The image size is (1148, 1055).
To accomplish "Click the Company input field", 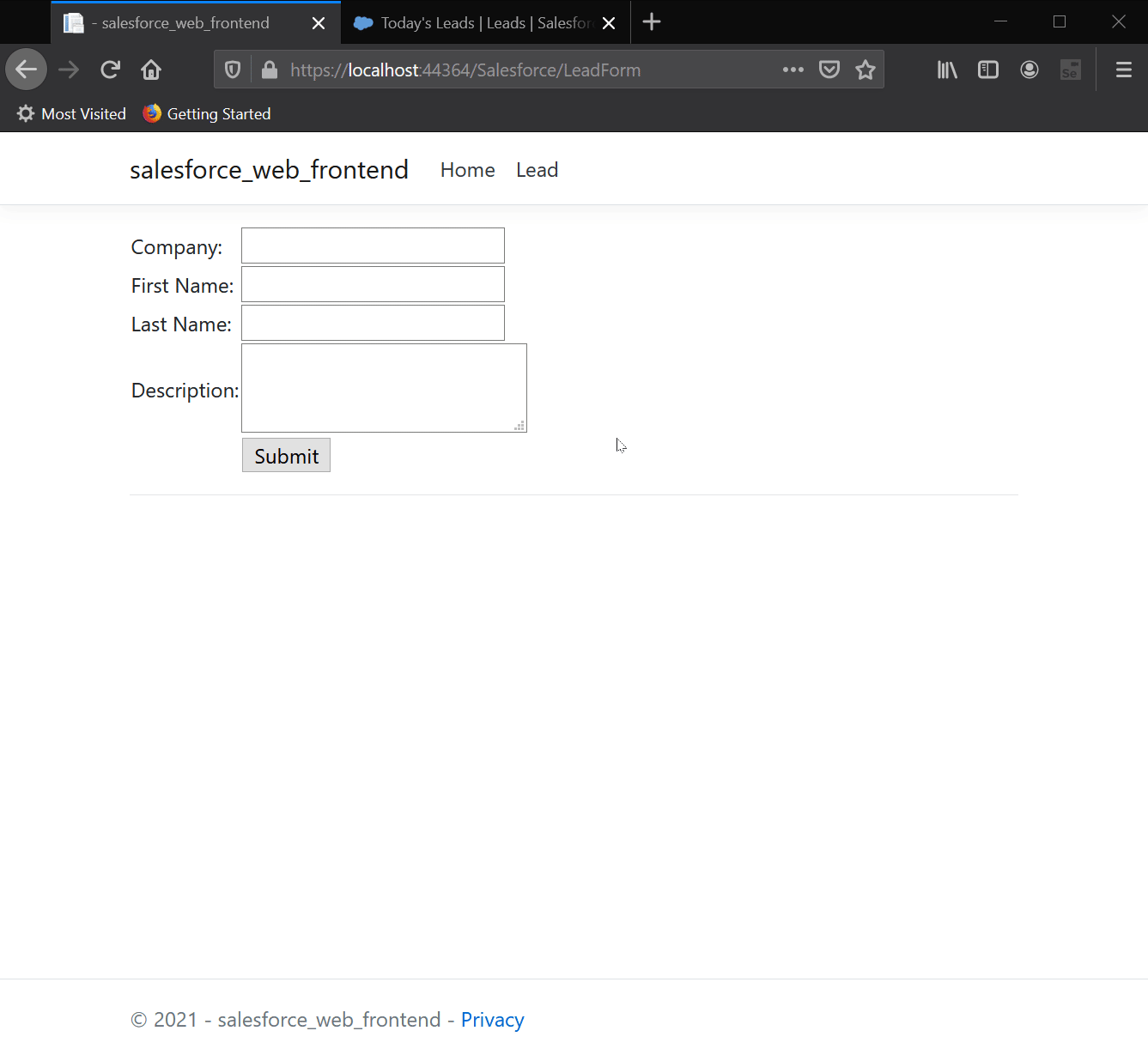I will 372,246.
